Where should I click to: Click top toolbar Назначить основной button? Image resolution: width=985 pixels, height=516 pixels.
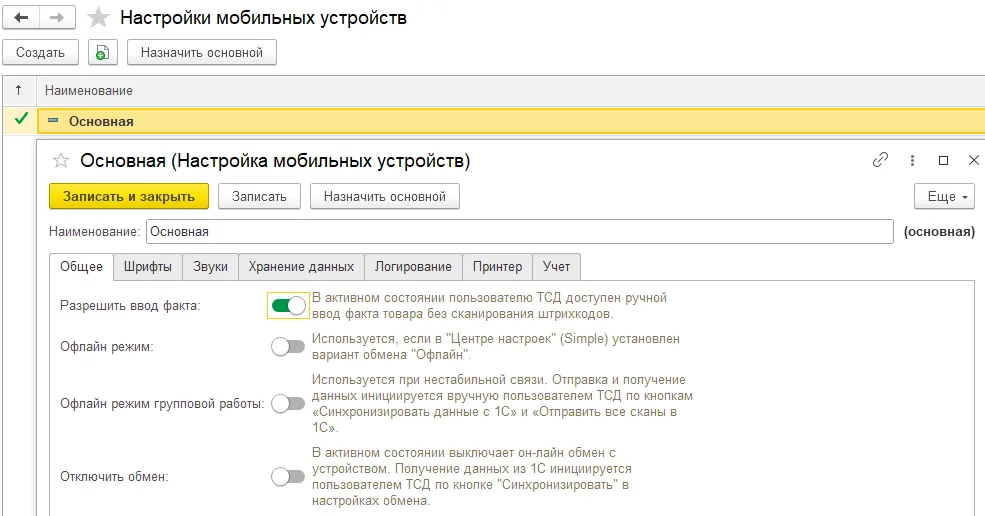pos(202,53)
